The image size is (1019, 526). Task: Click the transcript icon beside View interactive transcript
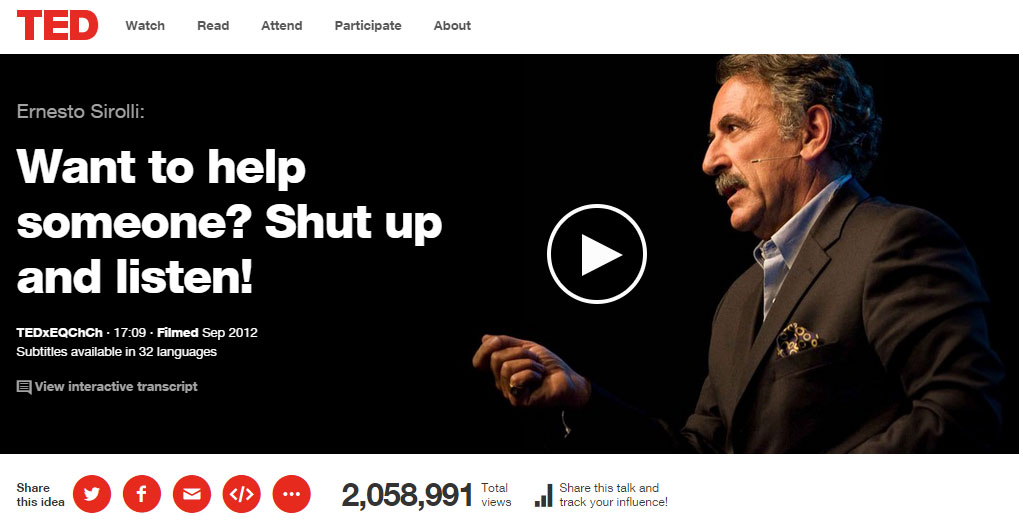24,388
